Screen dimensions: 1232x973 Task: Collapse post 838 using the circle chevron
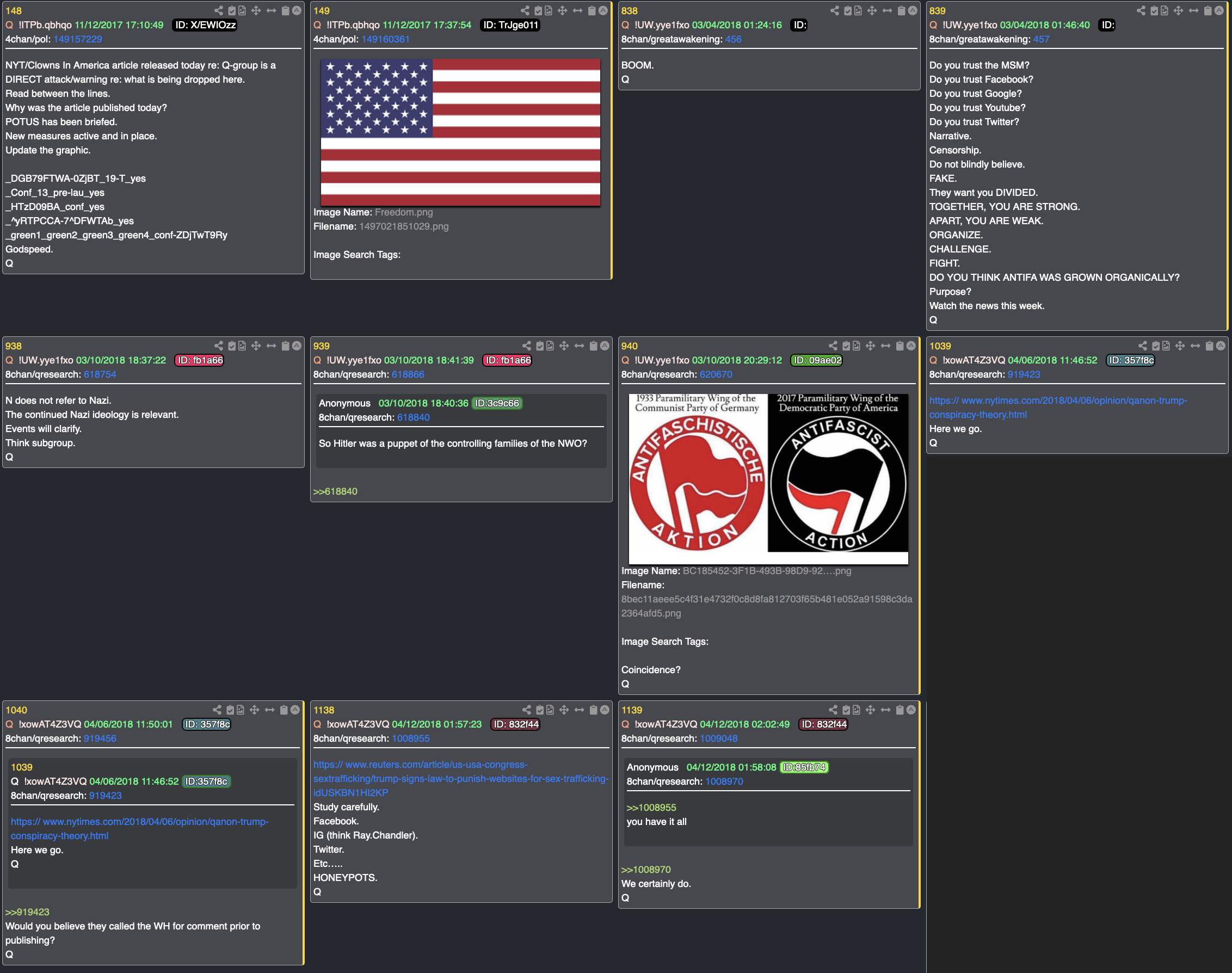pyautogui.click(x=913, y=10)
